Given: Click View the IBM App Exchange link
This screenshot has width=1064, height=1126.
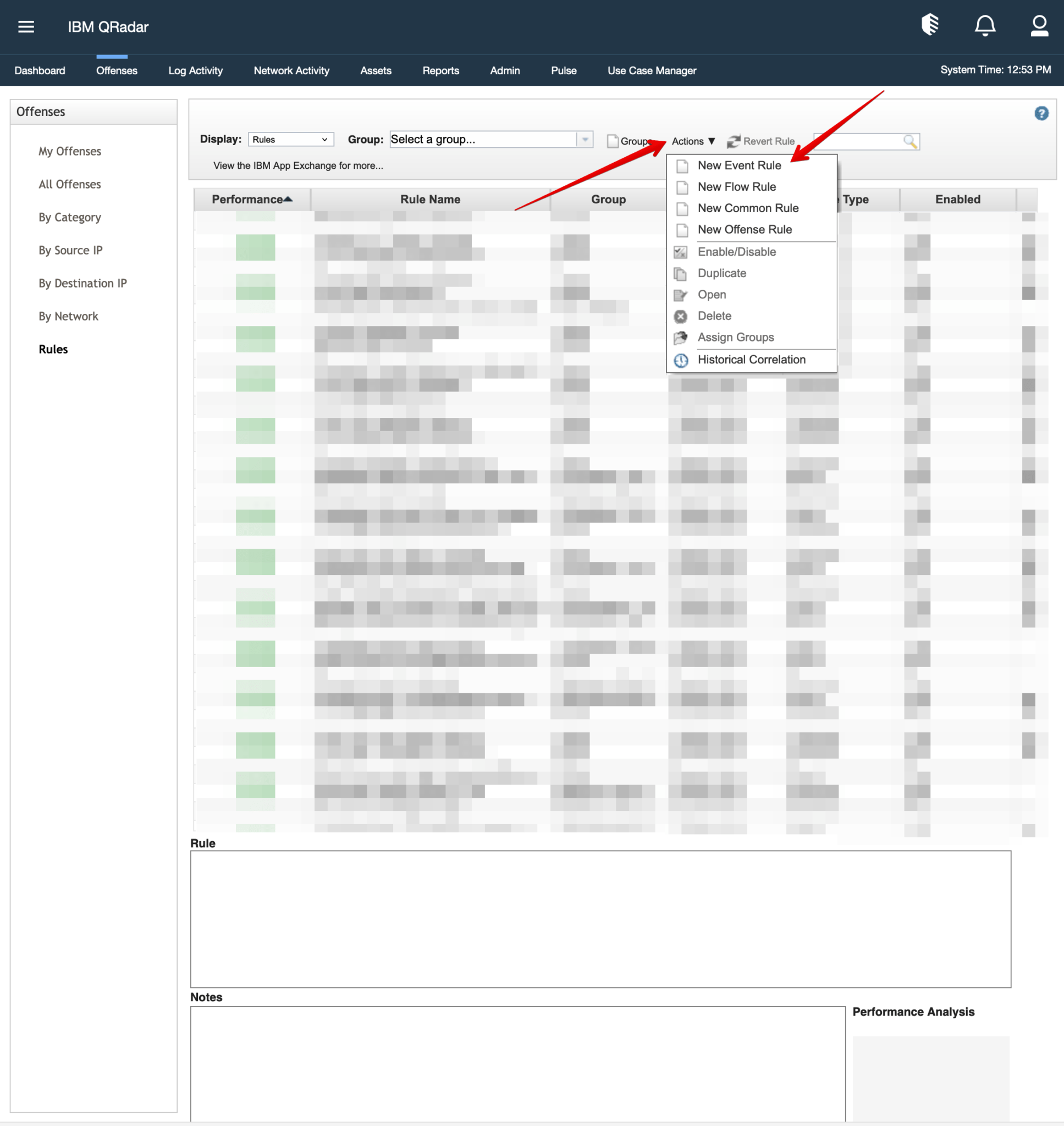Looking at the screenshot, I should pos(298,165).
